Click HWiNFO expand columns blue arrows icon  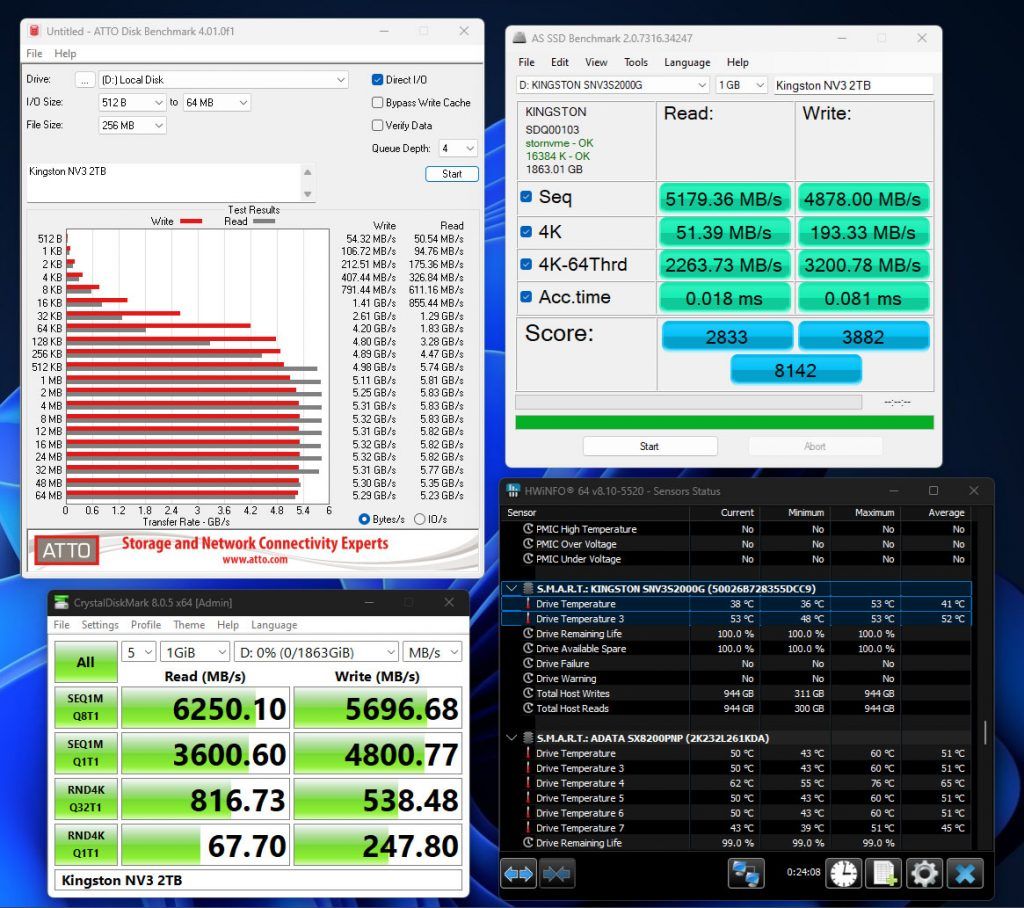[519, 873]
